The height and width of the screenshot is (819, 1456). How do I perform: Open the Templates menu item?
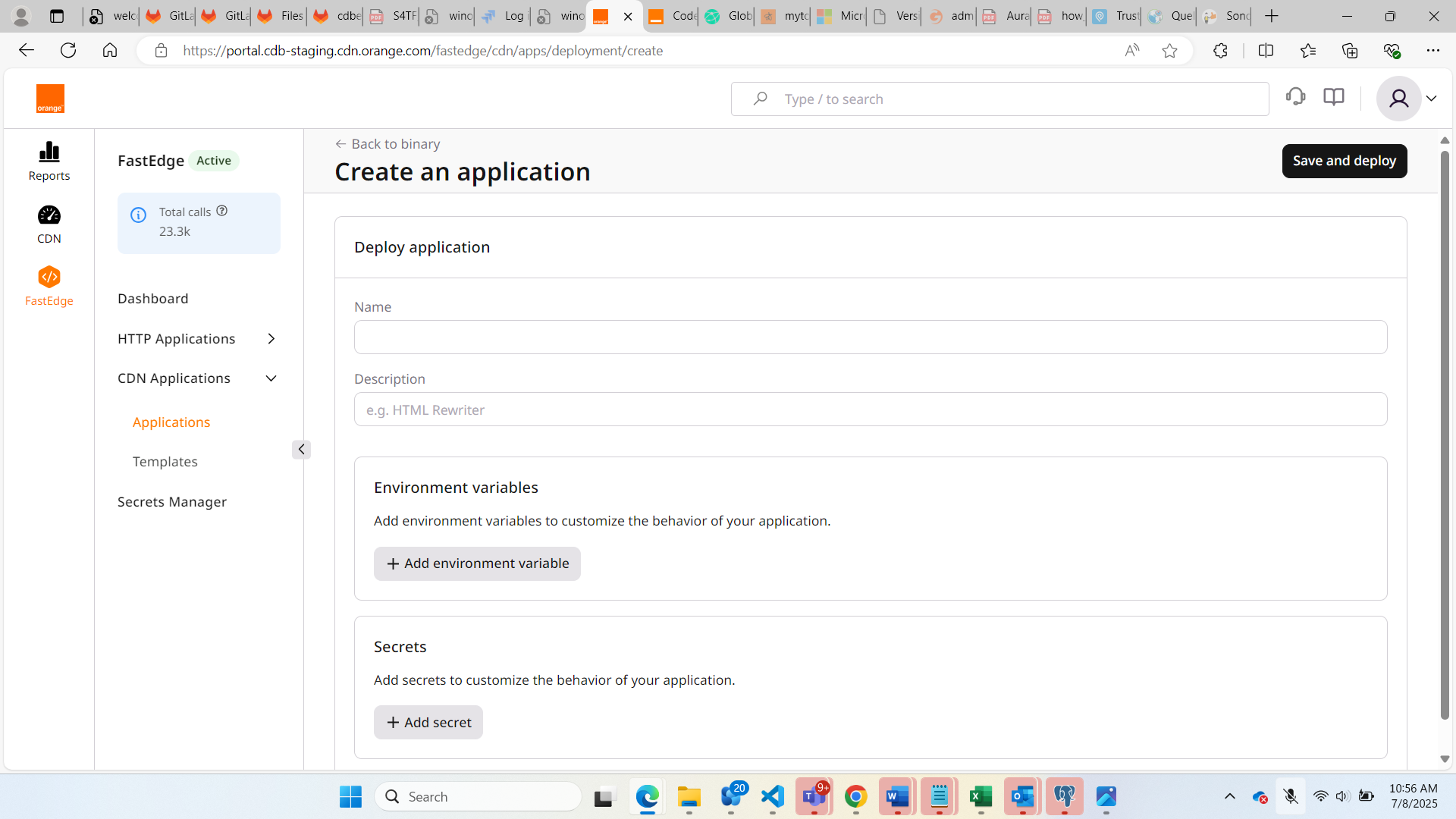click(x=165, y=462)
